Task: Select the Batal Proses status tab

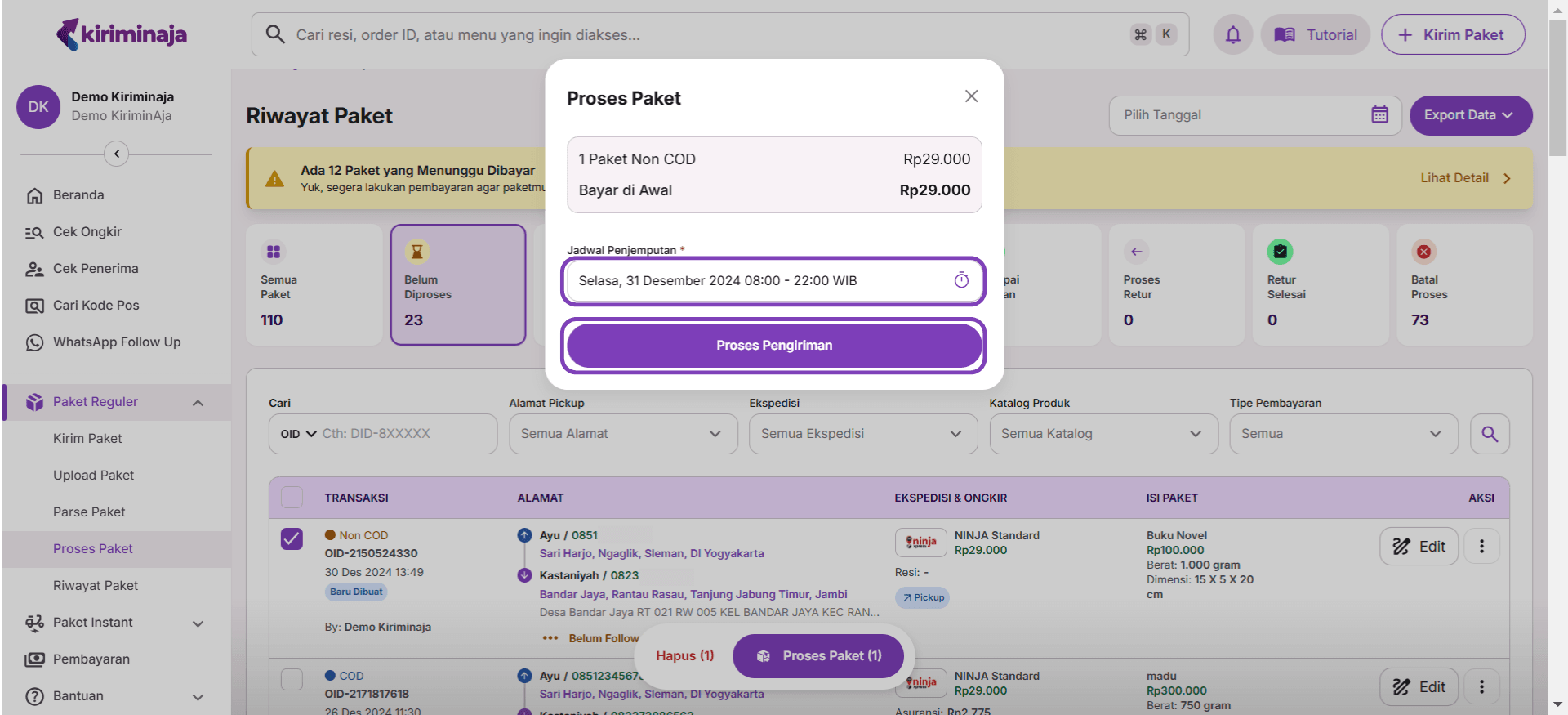Action: 1463,285
